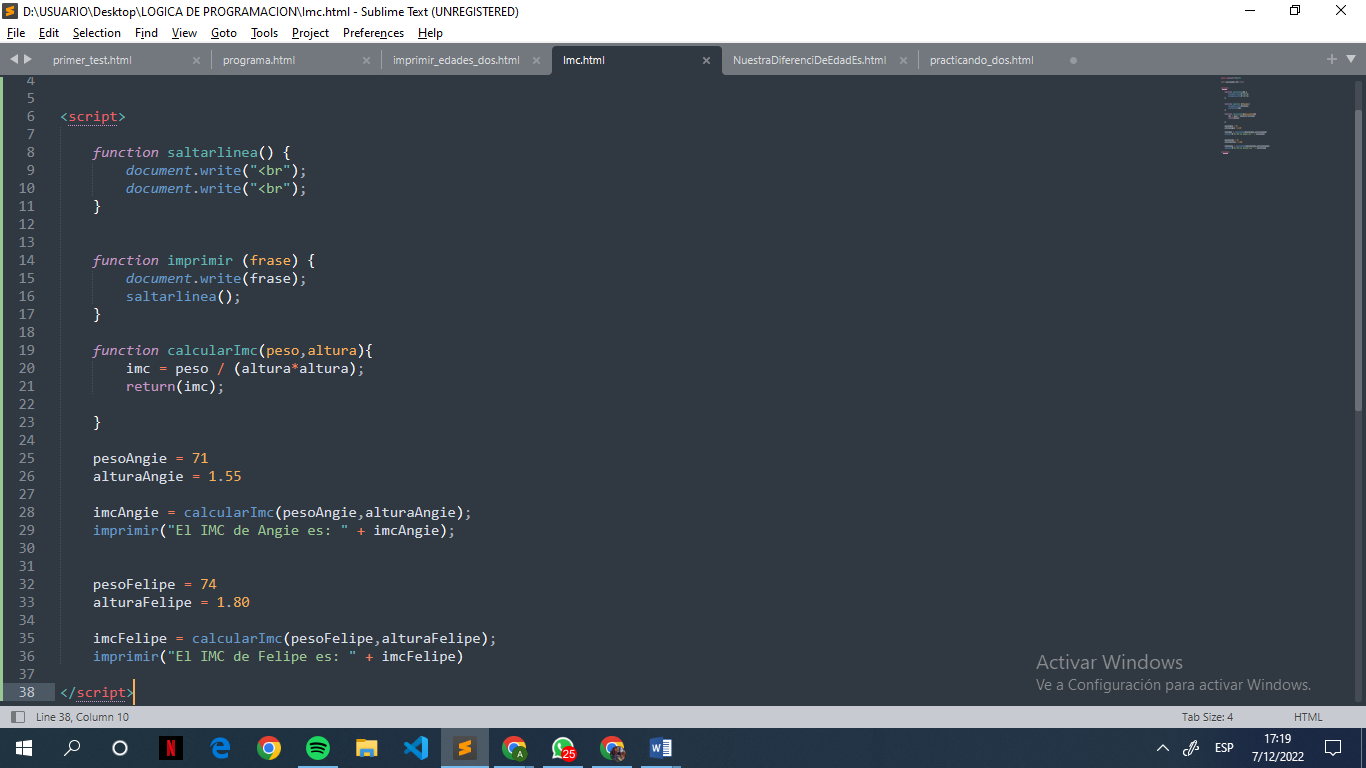Close the primer_test.html tab
Image resolution: width=1366 pixels, height=768 pixels.
(x=196, y=60)
